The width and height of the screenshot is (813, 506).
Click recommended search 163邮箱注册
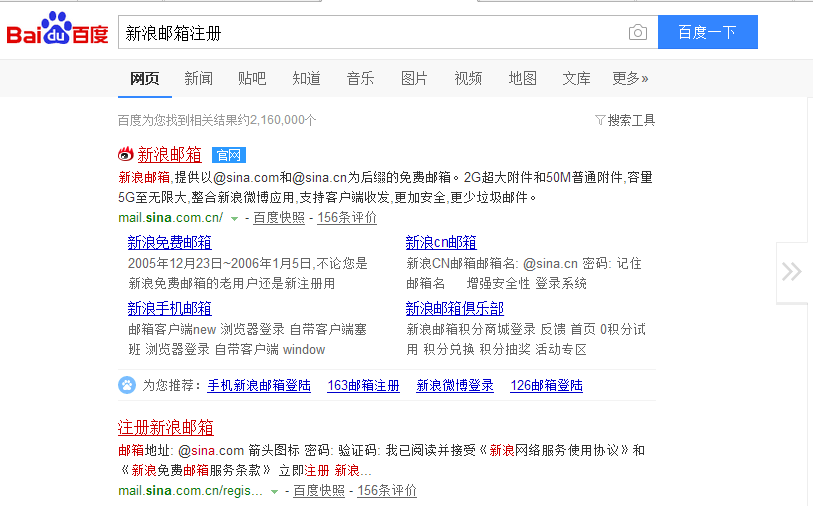tap(363, 385)
